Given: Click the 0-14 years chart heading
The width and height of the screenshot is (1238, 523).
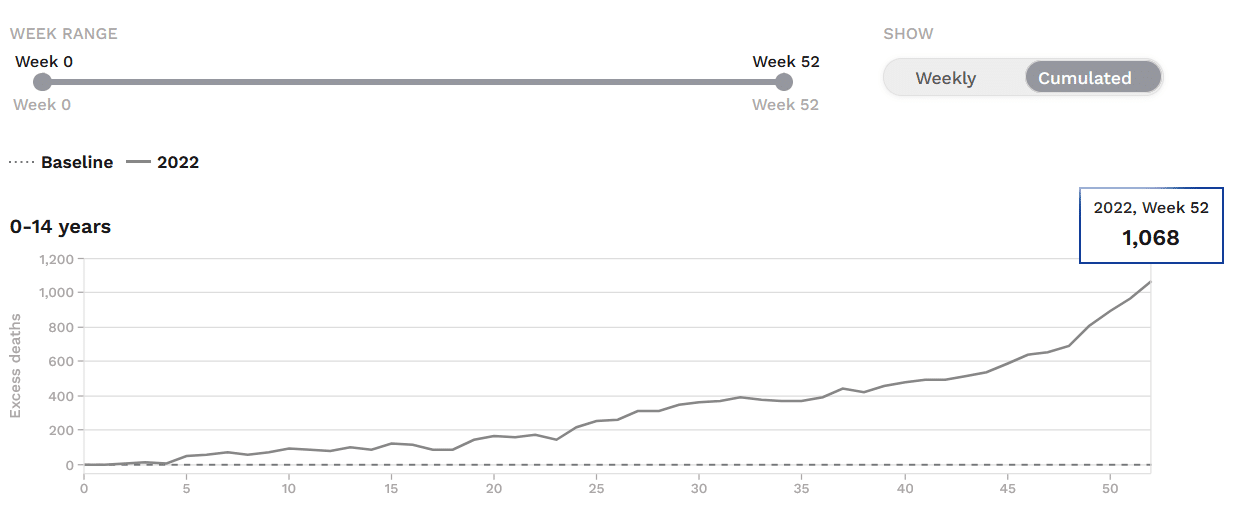Looking at the screenshot, I should 60,227.
